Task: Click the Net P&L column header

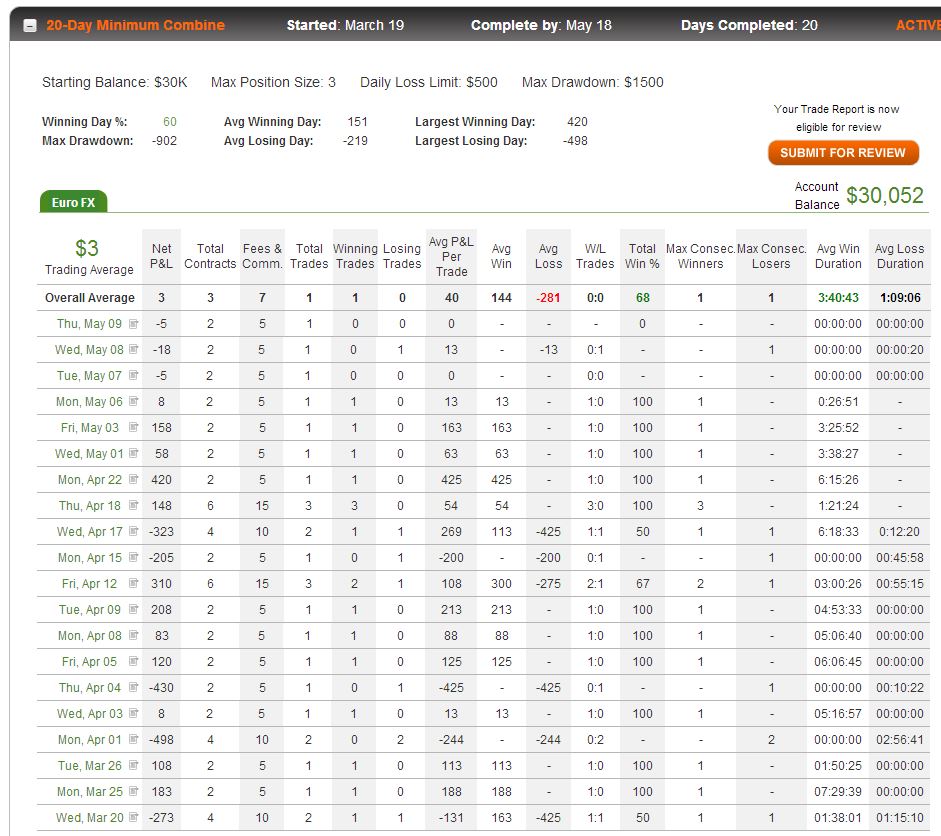Action: [161, 256]
